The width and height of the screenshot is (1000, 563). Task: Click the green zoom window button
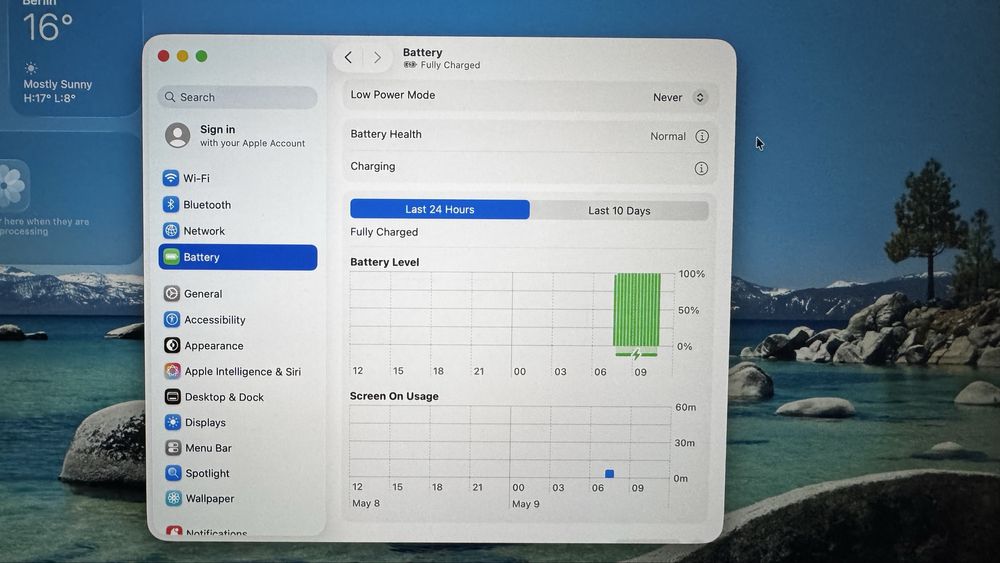202,56
